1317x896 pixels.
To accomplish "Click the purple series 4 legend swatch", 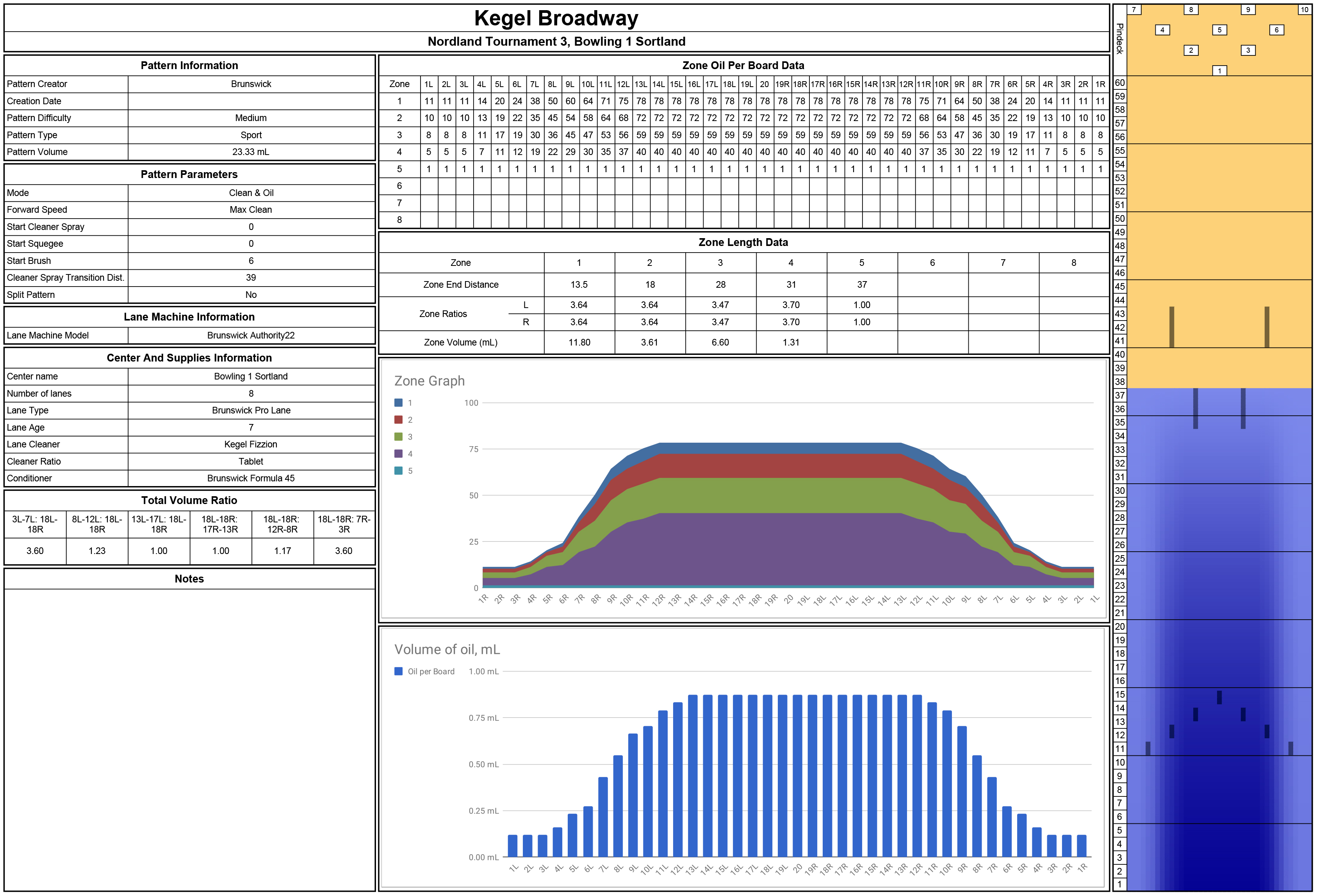I will pyautogui.click(x=398, y=454).
